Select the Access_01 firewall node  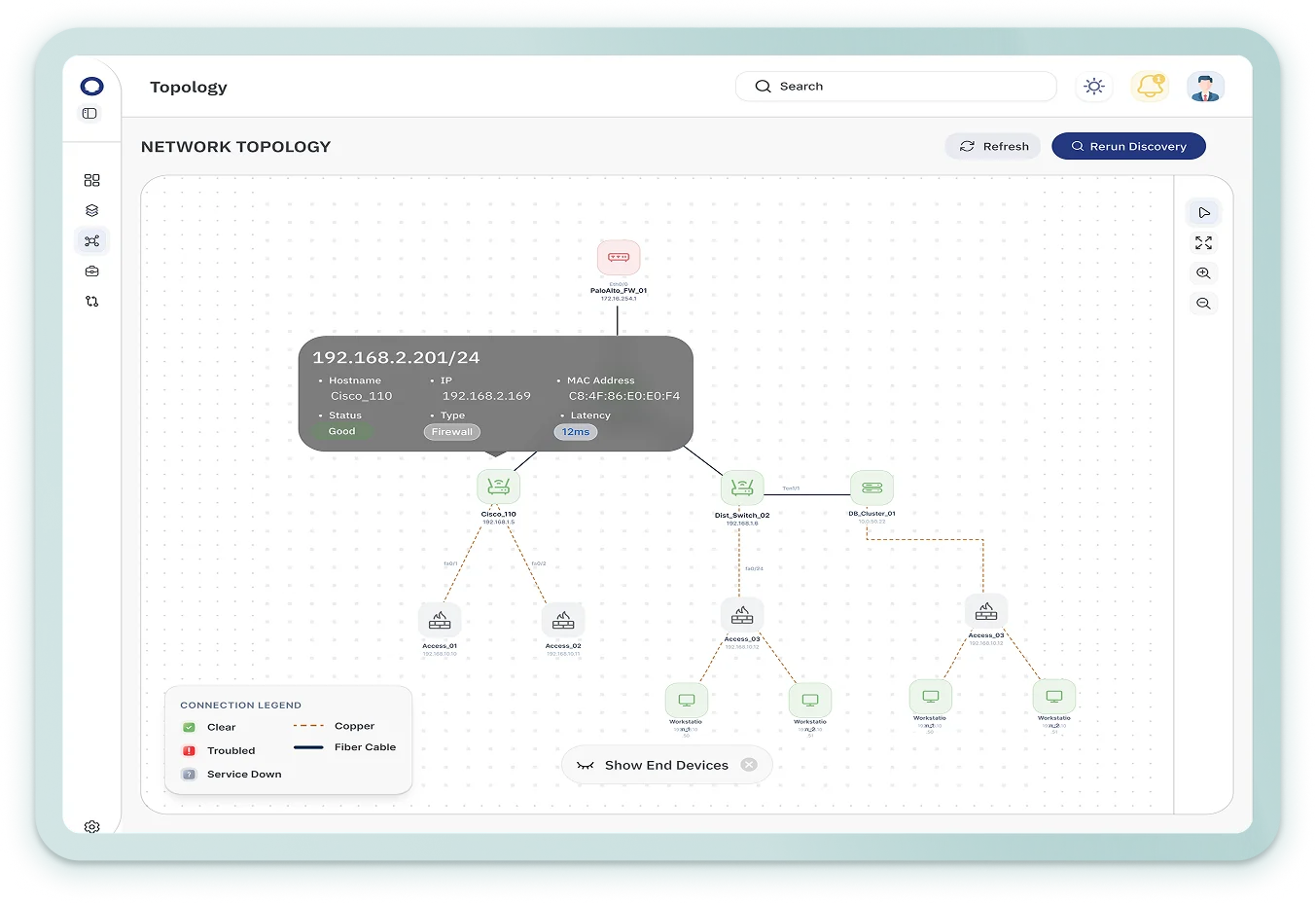point(440,620)
